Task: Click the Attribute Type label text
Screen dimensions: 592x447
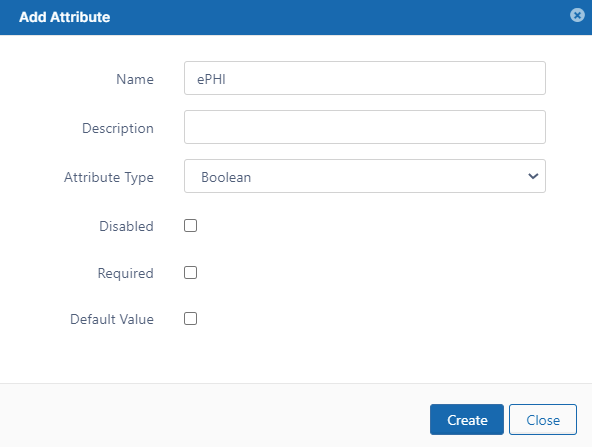Action: tap(109, 177)
